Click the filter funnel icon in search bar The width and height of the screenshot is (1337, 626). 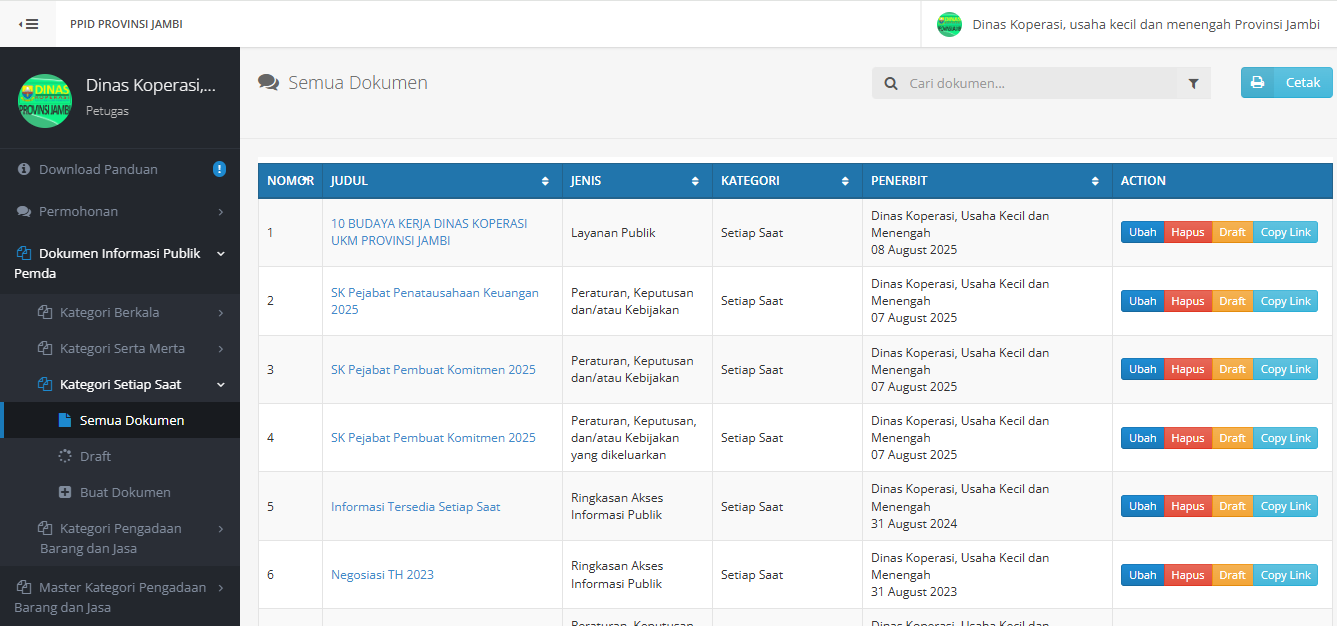[x=1193, y=84]
